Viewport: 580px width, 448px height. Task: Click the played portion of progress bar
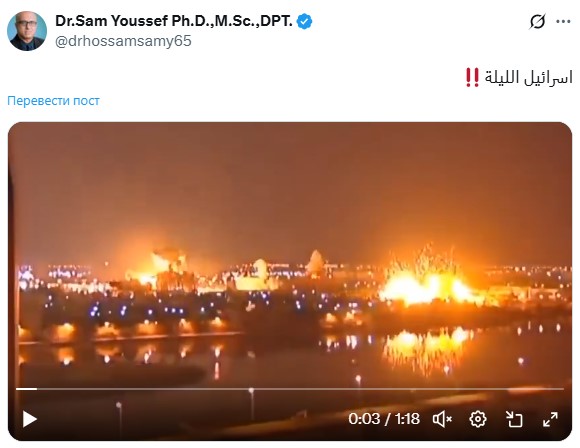point(26,389)
